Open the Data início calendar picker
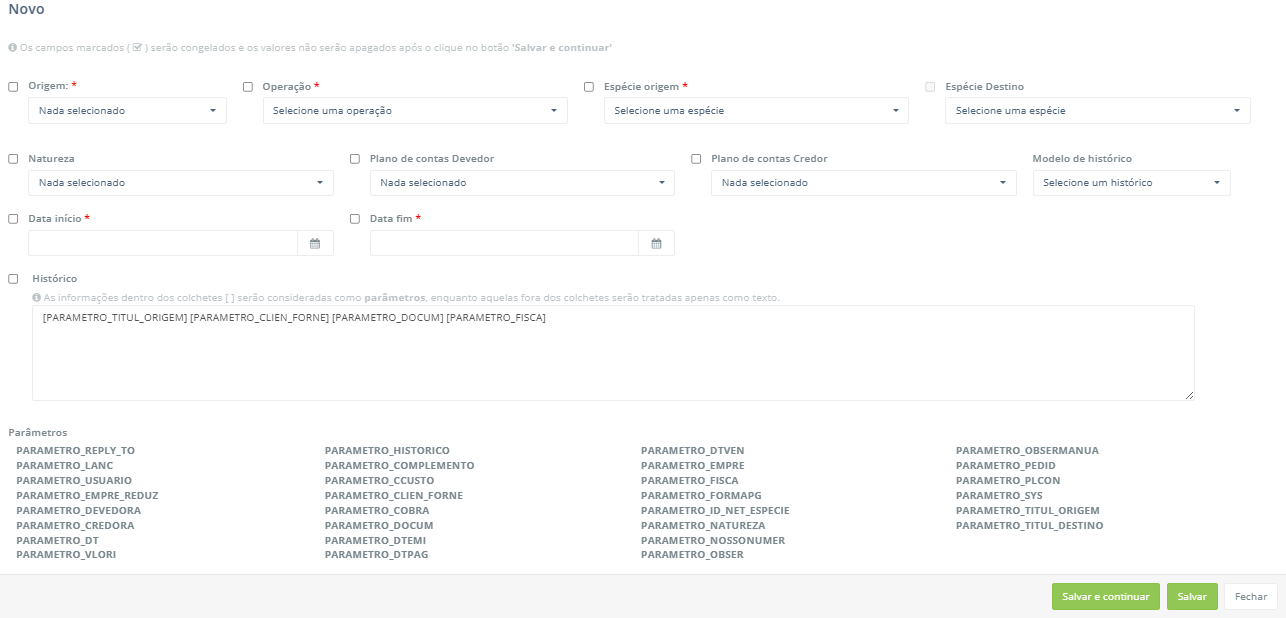 tap(315, 243)
